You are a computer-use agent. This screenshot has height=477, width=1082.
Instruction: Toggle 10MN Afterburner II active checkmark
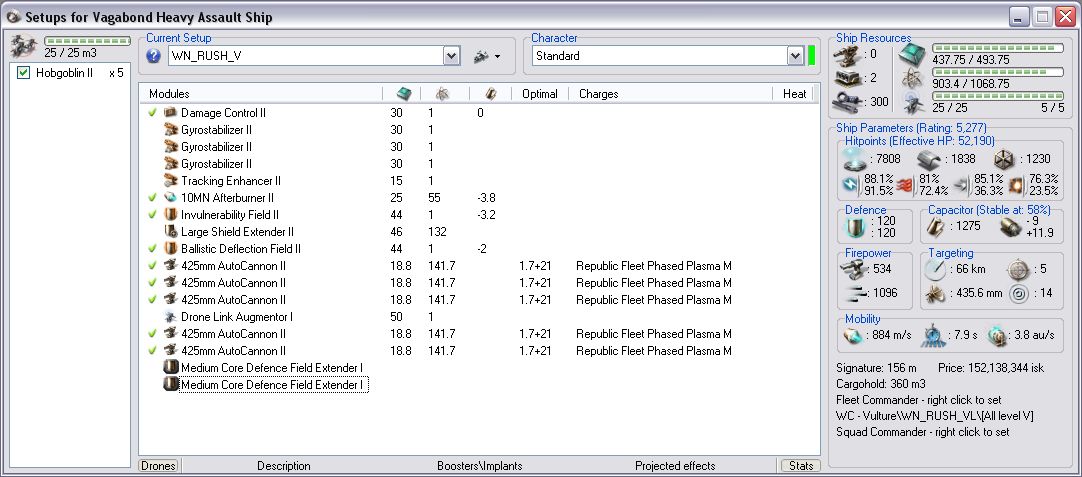153,197
